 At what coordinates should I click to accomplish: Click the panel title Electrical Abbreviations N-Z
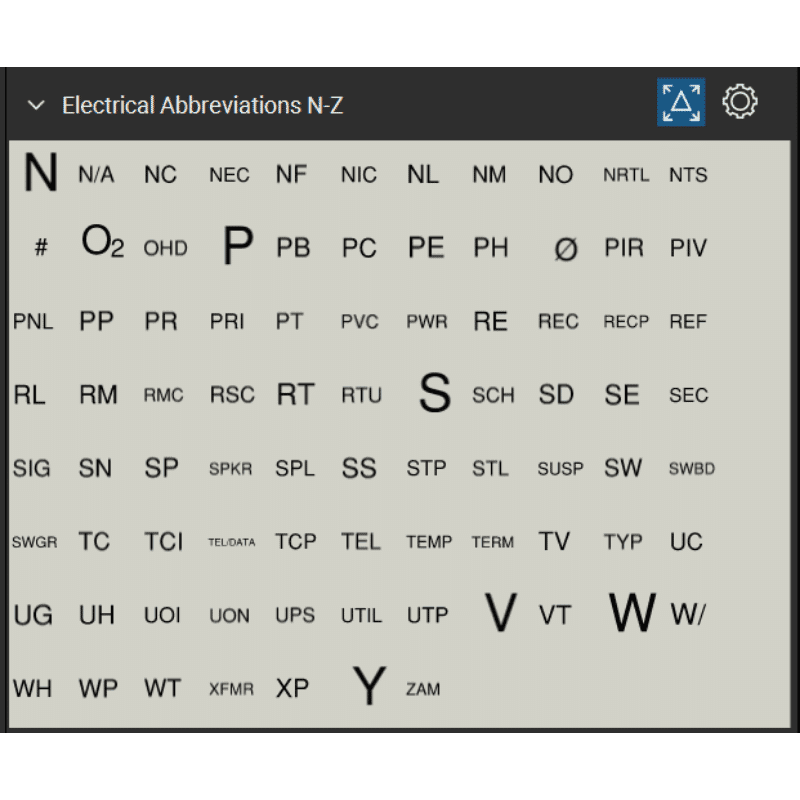(202, 105)
